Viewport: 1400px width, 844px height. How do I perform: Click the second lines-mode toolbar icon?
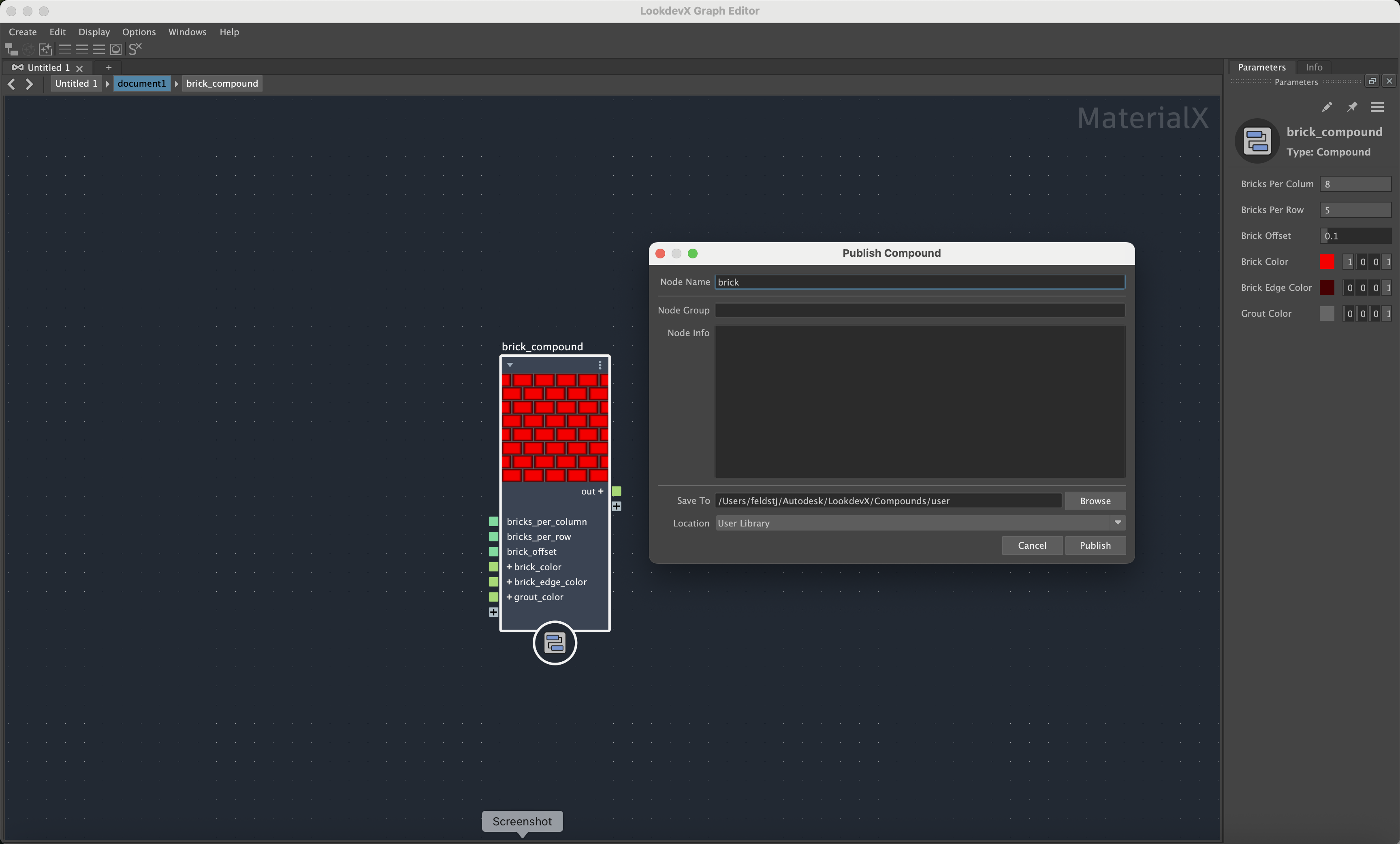click(82, 49)
